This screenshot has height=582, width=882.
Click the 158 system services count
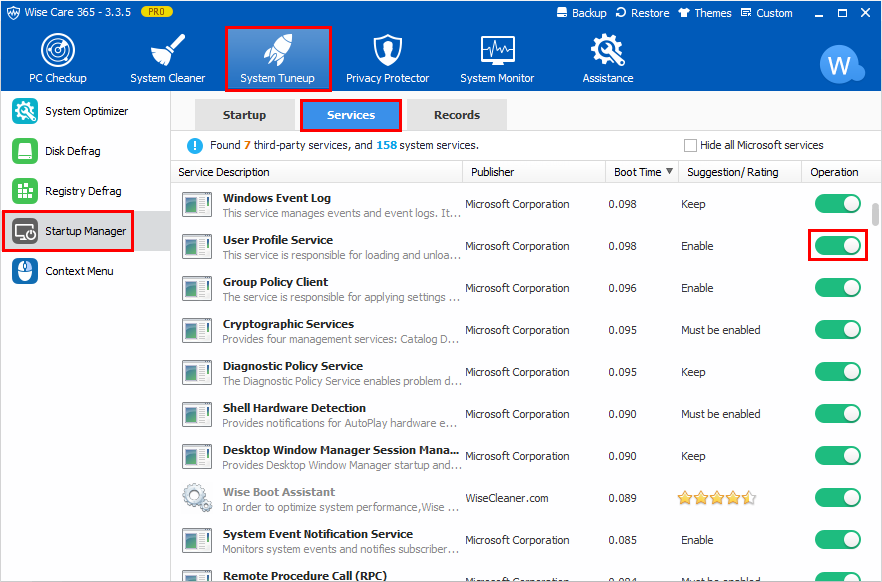pyautogui.click(x=386, y=145)
